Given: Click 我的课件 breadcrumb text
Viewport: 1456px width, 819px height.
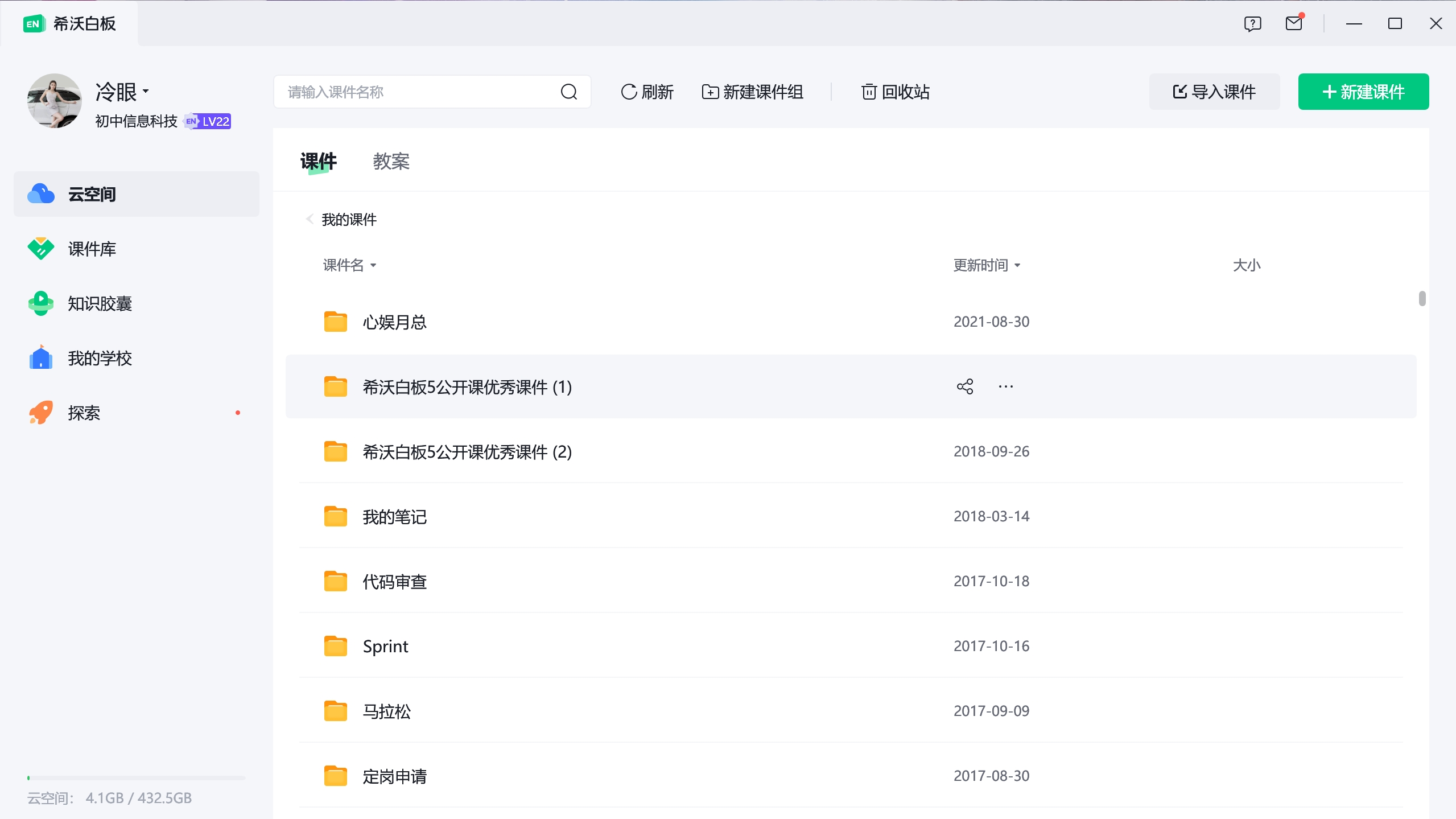Looking at the screenshot, I should (x=349, y=219).
